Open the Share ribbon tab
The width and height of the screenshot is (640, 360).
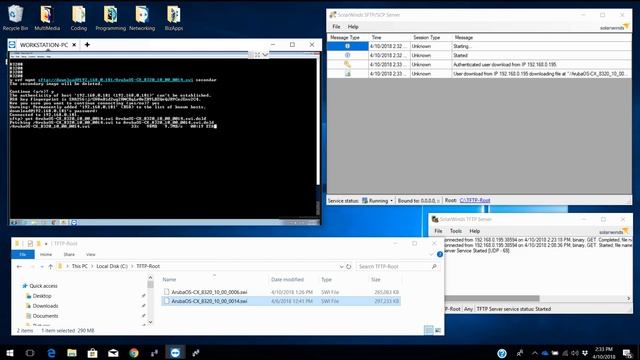[69, 254]
